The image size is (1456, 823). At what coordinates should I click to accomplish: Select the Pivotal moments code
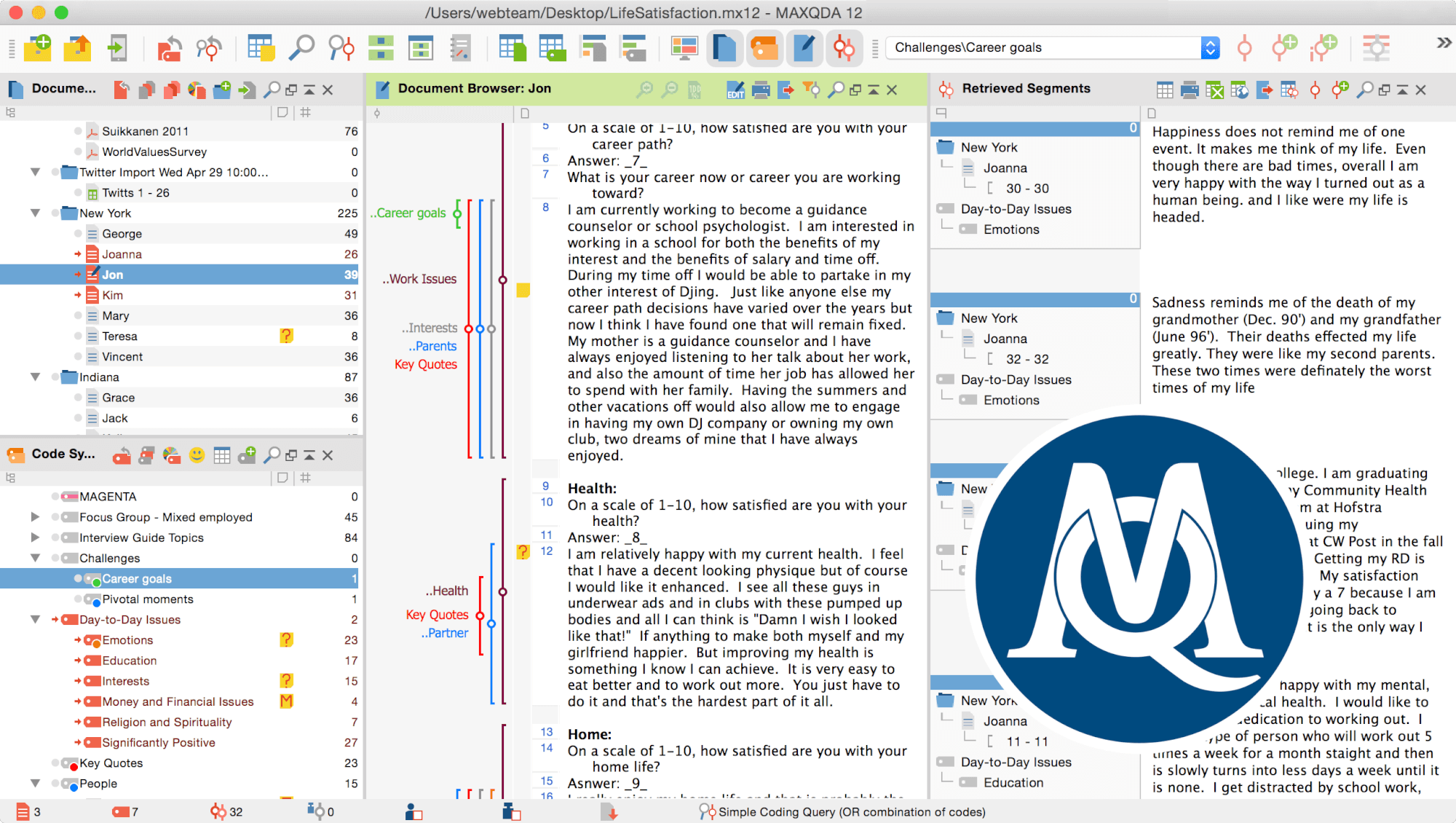point(147,599)
